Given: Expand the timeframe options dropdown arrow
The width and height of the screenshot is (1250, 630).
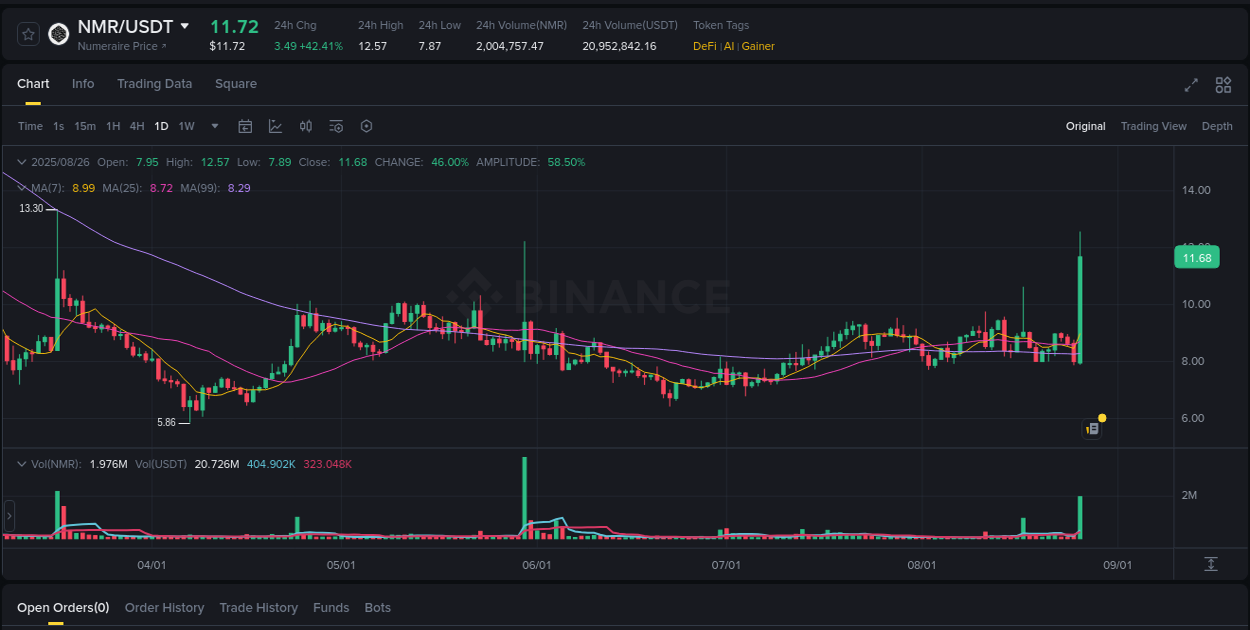Looking at the screenshot, I should coord(214,126).
